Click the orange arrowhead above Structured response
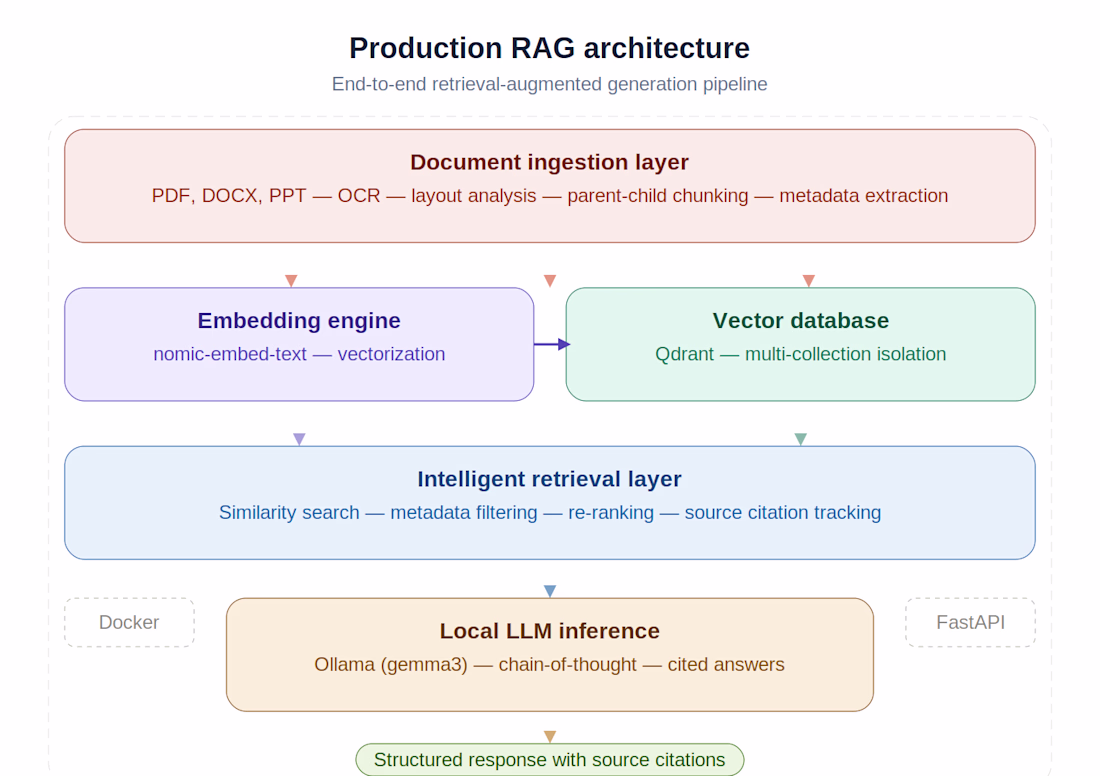 click(550, 736)
